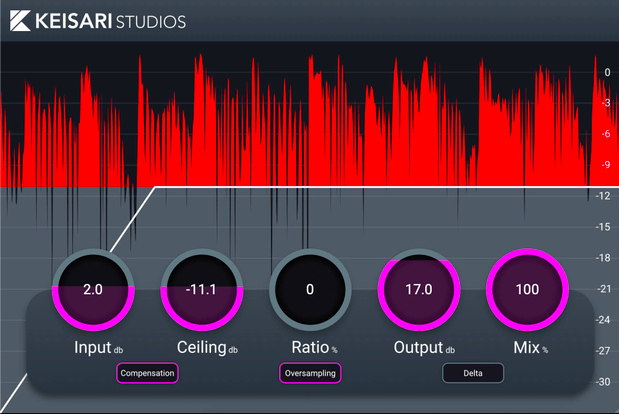Click the Ceiling knob showing -11.1
The height and width of the screenshot is (414, 619).
click(202, 290)
